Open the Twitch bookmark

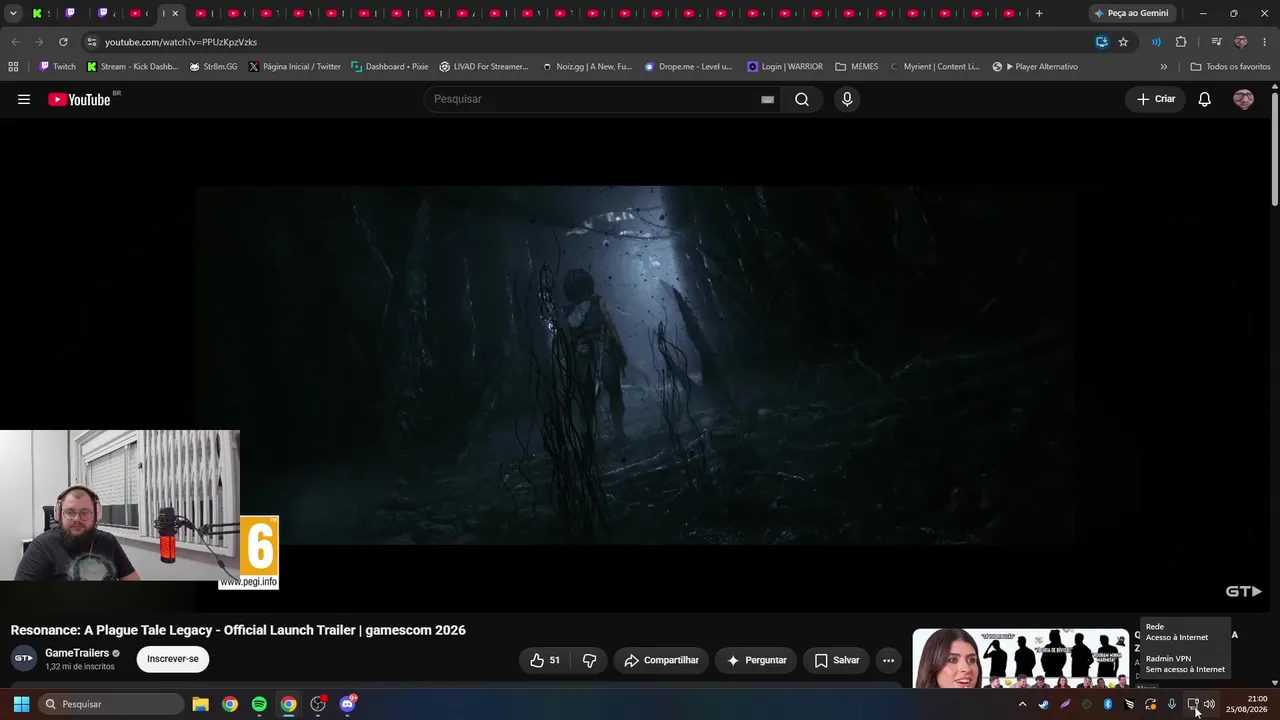(x=57, y=67)
